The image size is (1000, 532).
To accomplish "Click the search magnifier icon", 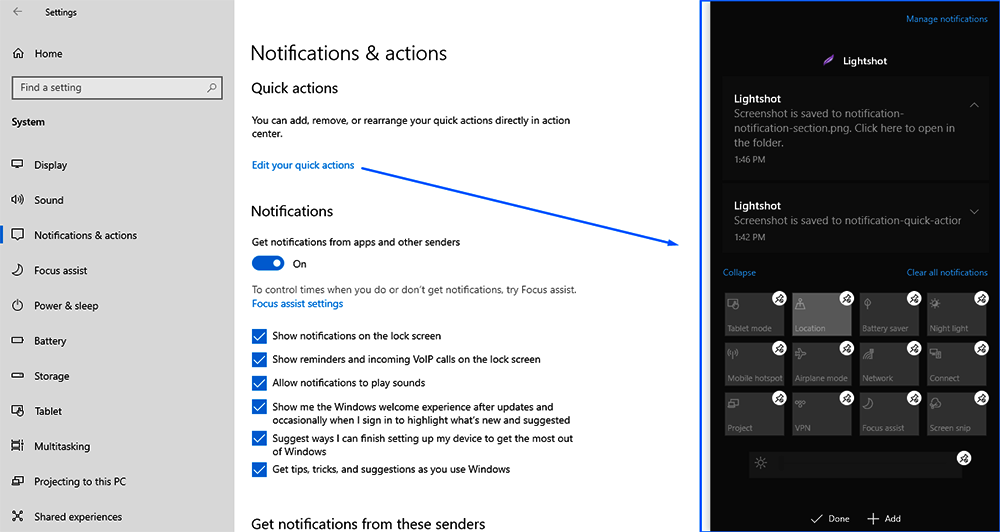I will 212,88.
